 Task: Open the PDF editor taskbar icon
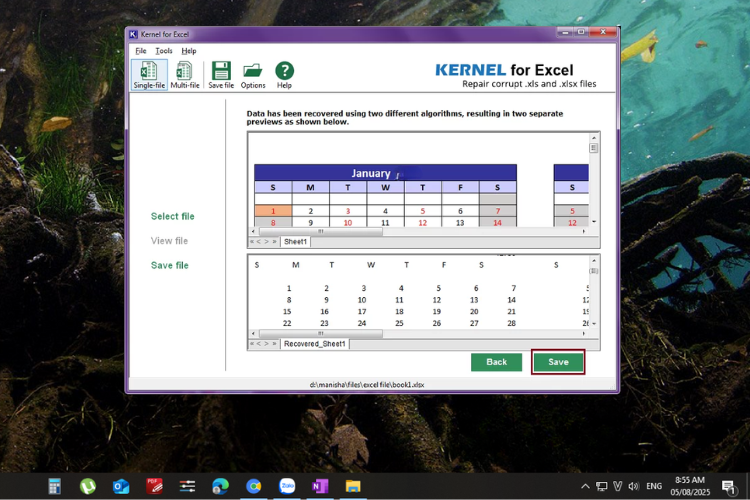tap(154, 487)
